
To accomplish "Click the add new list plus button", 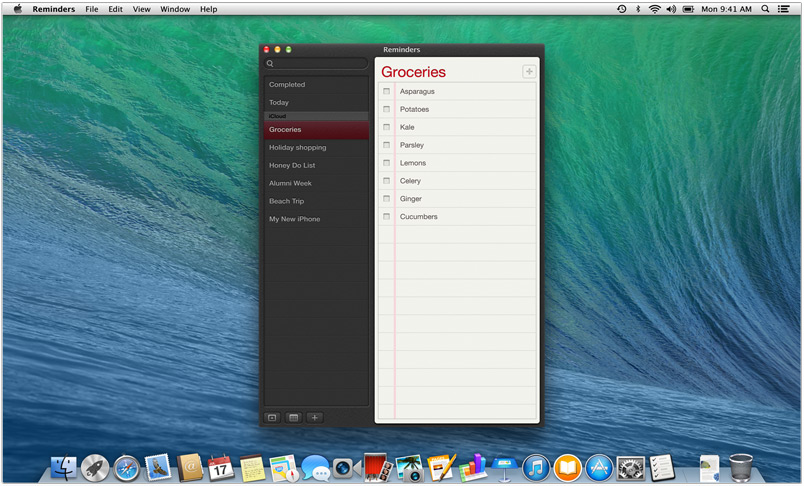I will [315, 417].
